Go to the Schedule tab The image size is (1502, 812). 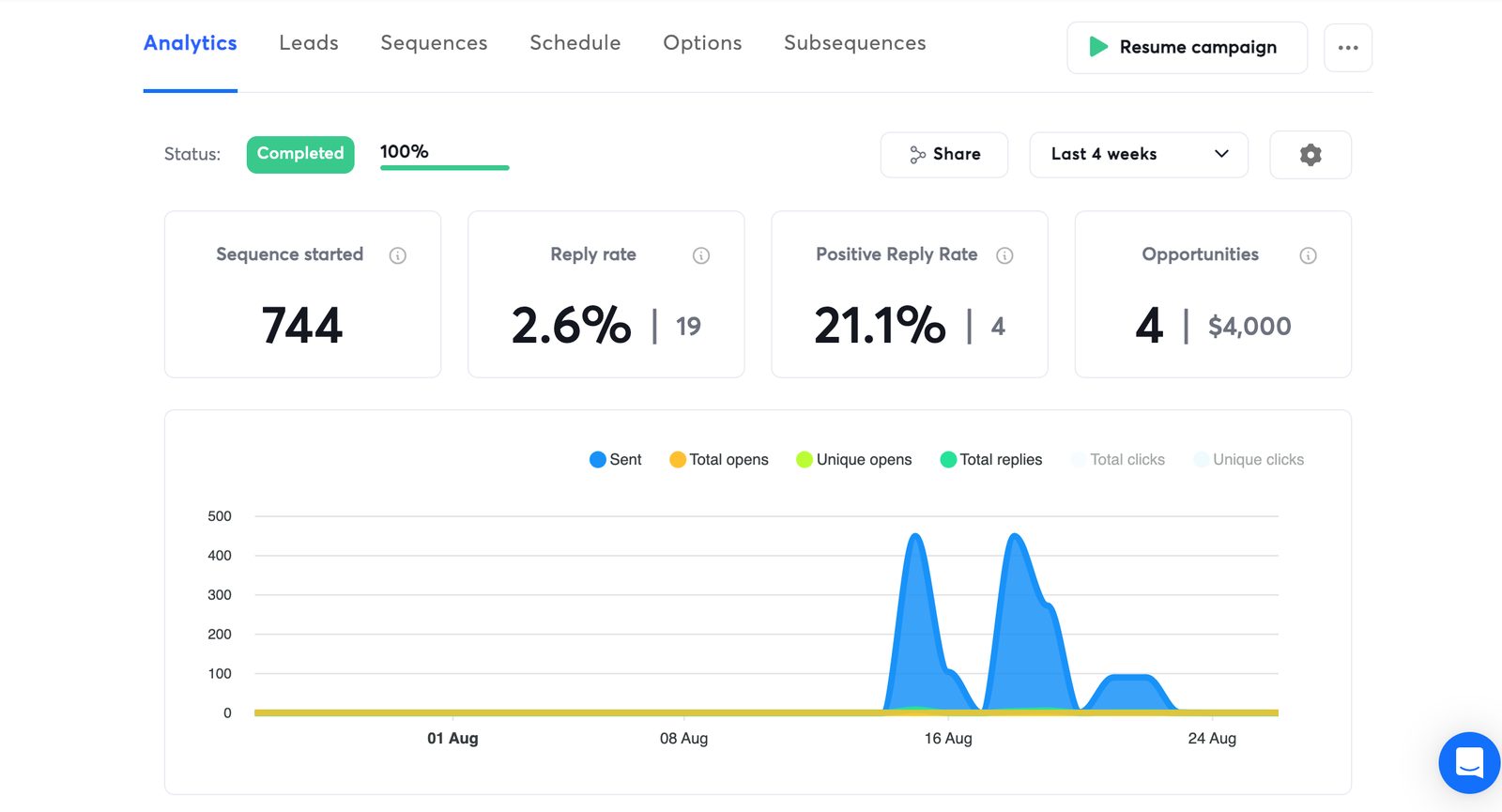(575, 43)
